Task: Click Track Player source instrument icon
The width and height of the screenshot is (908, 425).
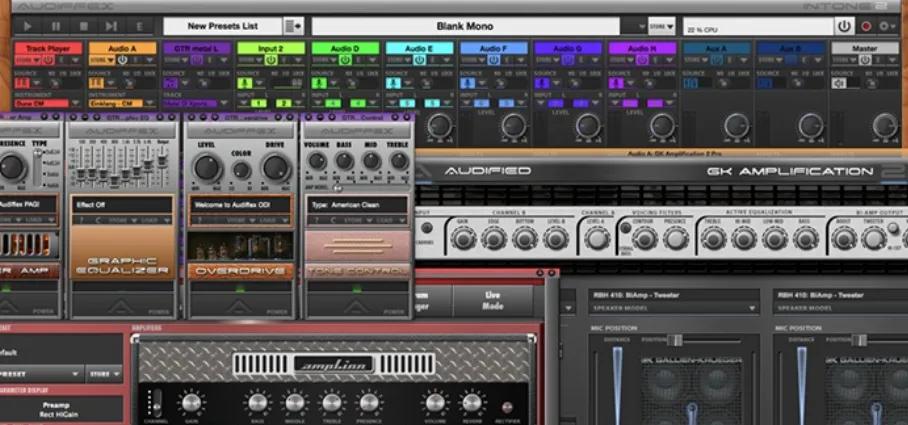Action: 22,83
